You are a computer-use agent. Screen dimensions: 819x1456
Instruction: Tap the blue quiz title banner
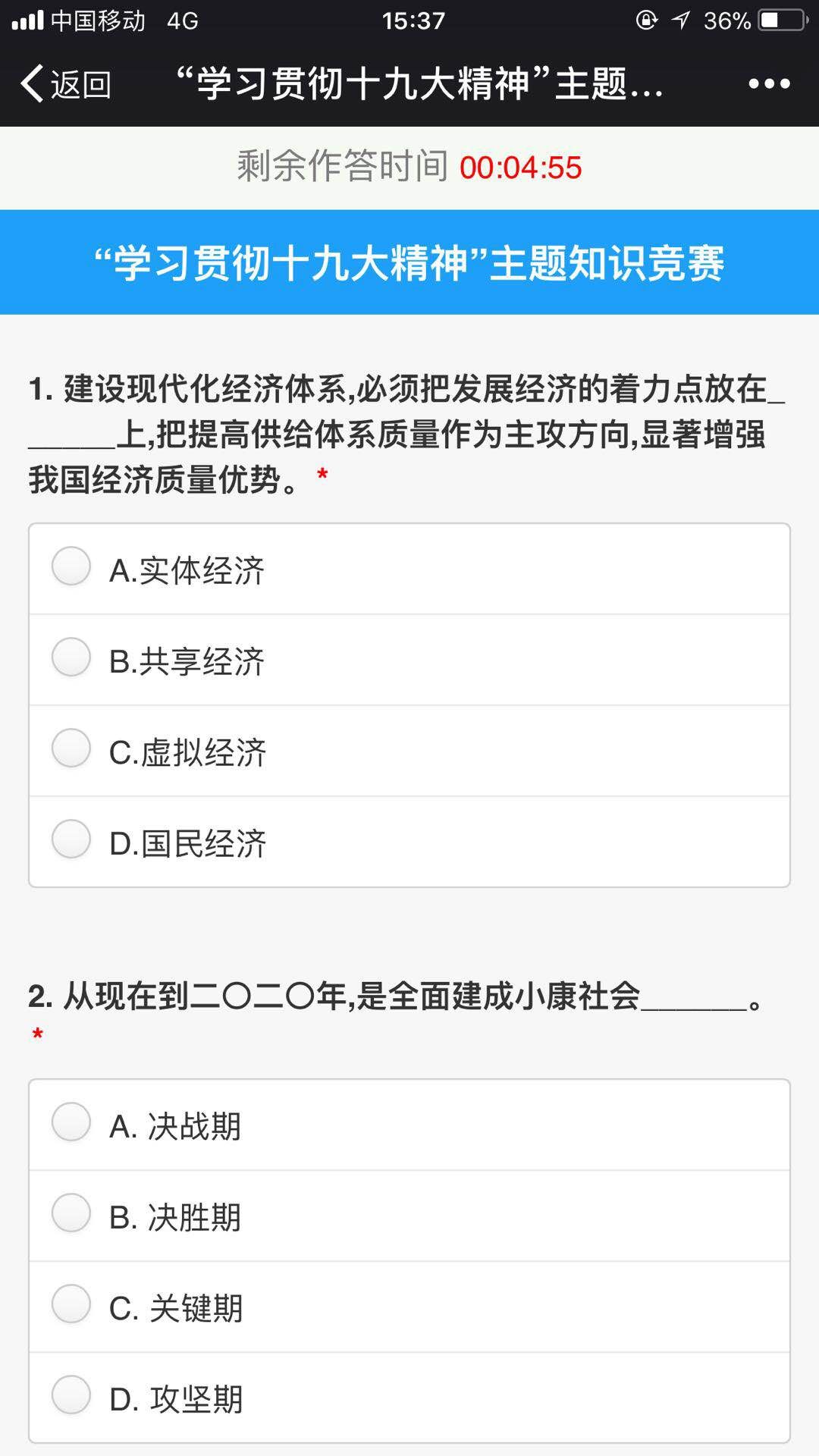pyautogui.click(x=409, y=262)
